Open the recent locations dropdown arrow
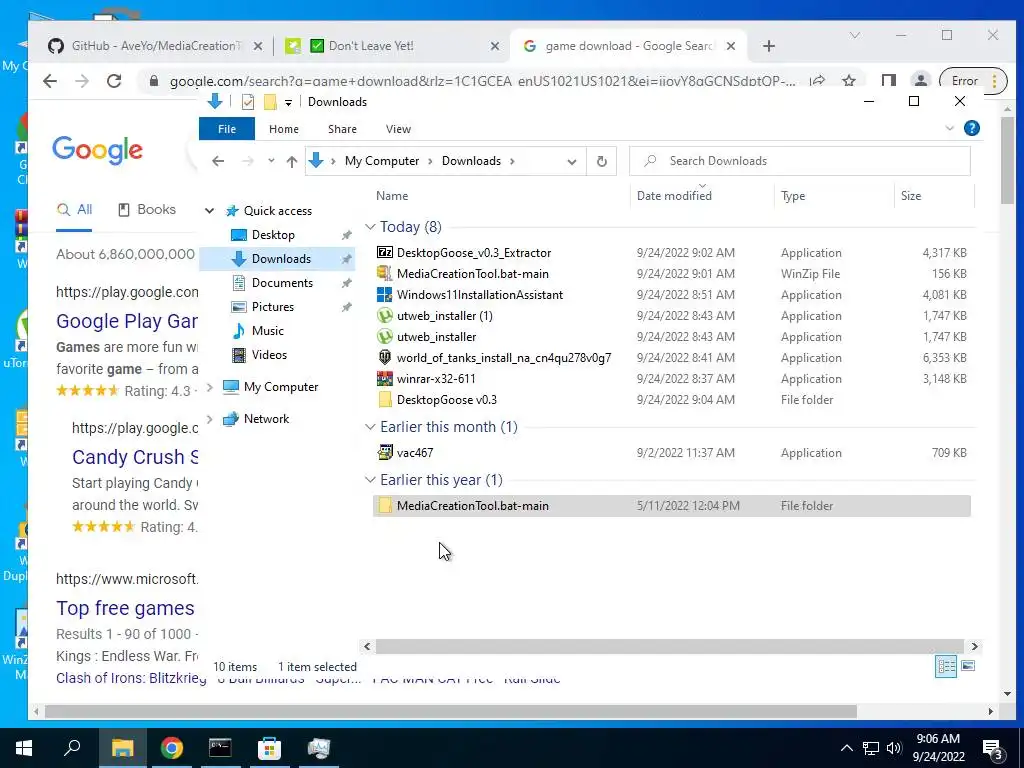The width and height of the screenshot is (1024, 768). point(271,161)
